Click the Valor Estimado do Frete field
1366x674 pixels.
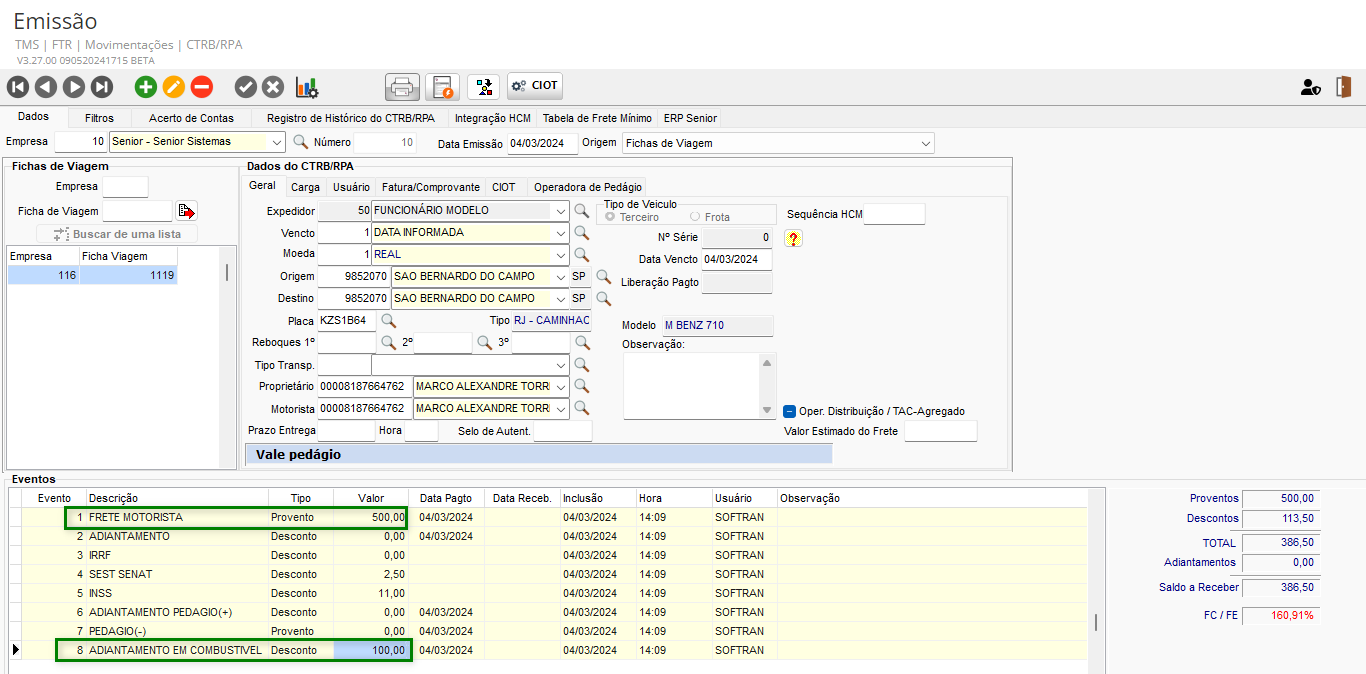pyautogui.click(x=940, y=431)
